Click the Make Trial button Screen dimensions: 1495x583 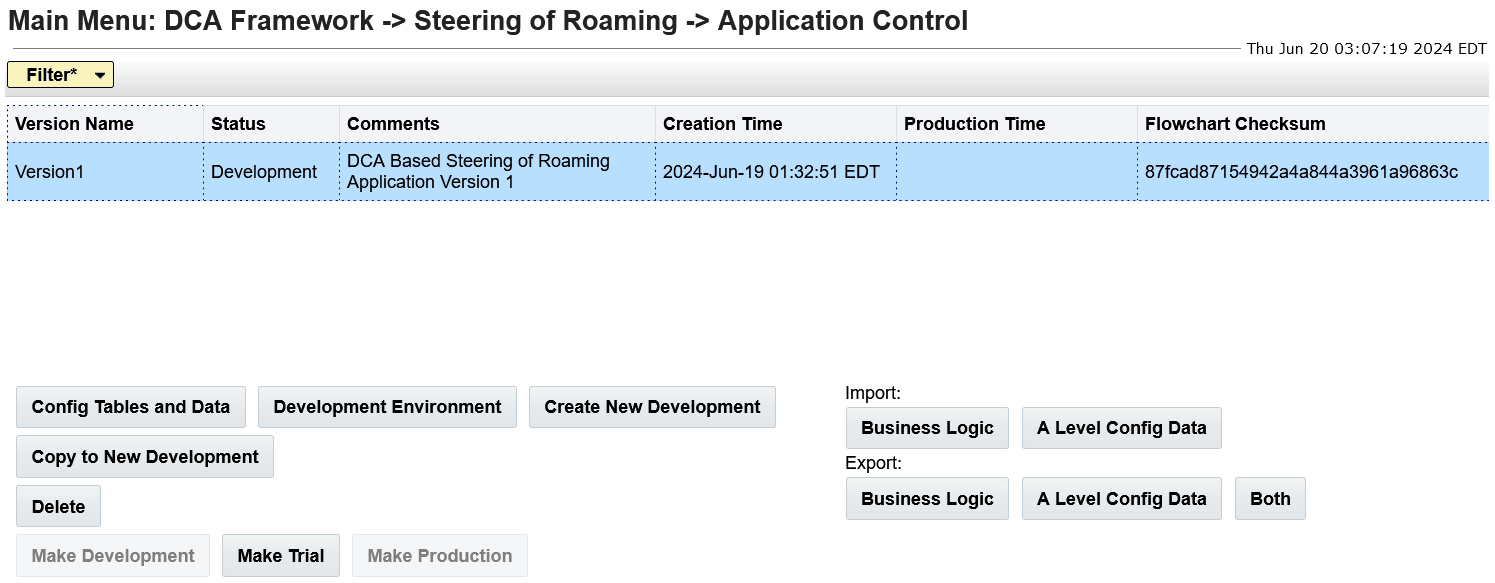[x=280, y=555]
